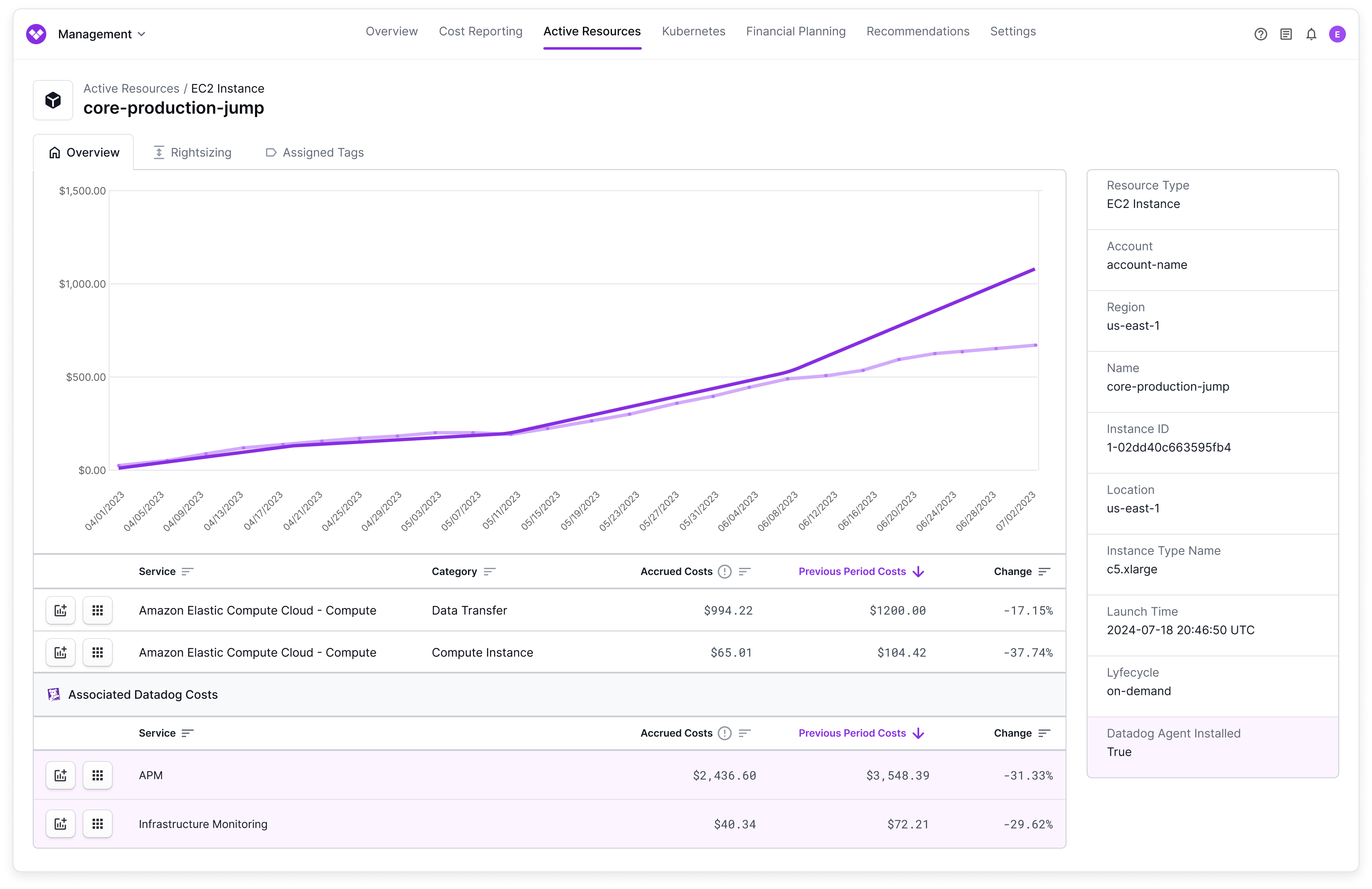Click the $2,436.60 APM accrued cost

(x=724, y=775)
